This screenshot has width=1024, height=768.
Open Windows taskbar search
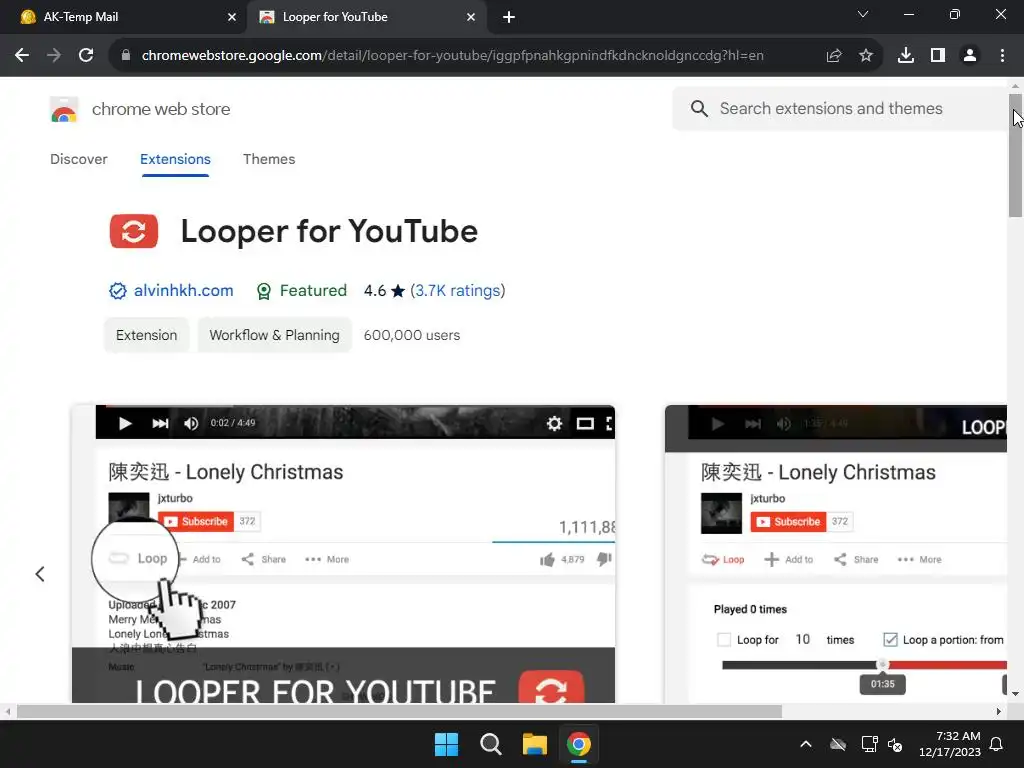tap(490, 744)
